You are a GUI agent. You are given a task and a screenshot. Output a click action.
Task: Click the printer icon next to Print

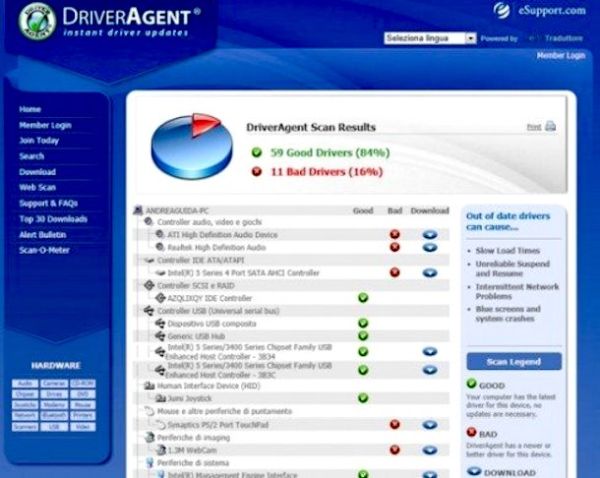pyautogui.click(x=550, y=127)
